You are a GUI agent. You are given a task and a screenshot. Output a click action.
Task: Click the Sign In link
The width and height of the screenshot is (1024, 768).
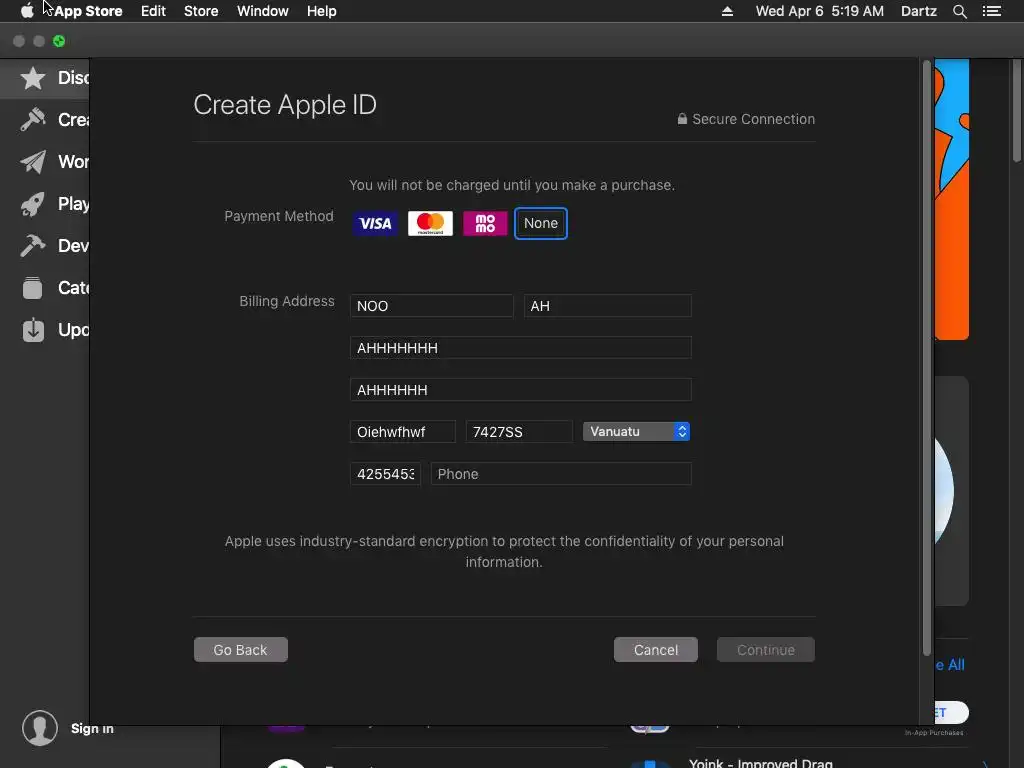[92, 728]
